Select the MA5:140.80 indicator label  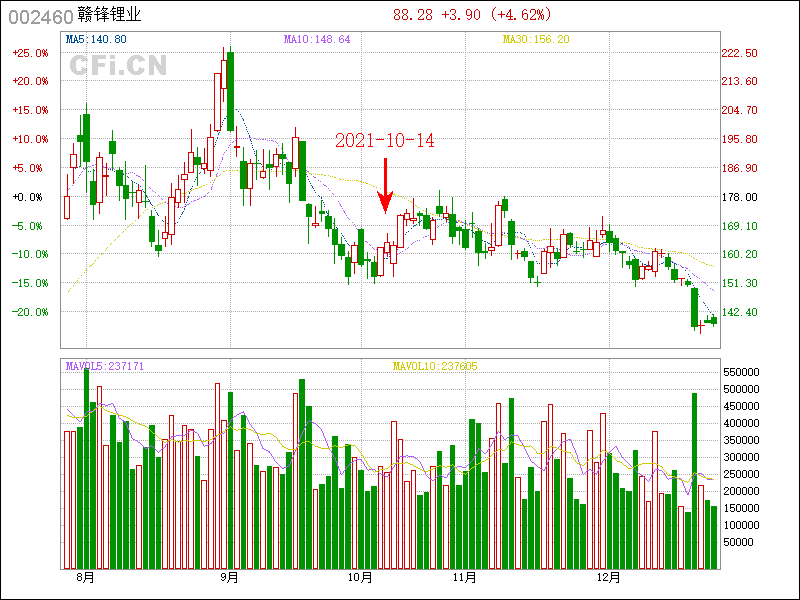coord(95,39)
